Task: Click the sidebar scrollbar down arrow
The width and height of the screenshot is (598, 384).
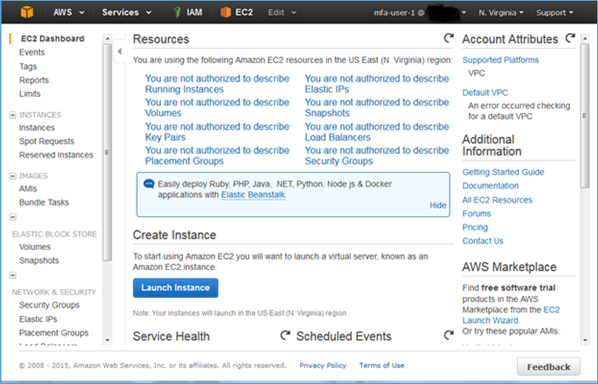Action: pyautogui.click(x=107, y=340)
